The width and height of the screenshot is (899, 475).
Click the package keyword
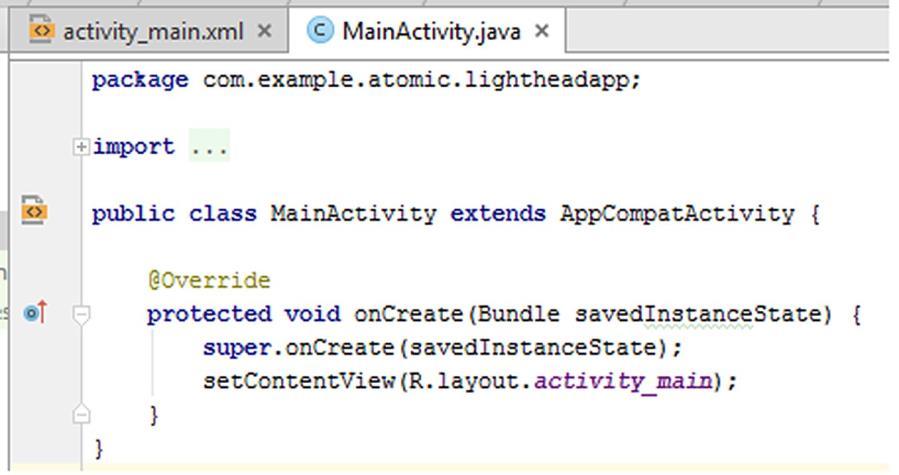pyautogui.click(x=140, y=80)
